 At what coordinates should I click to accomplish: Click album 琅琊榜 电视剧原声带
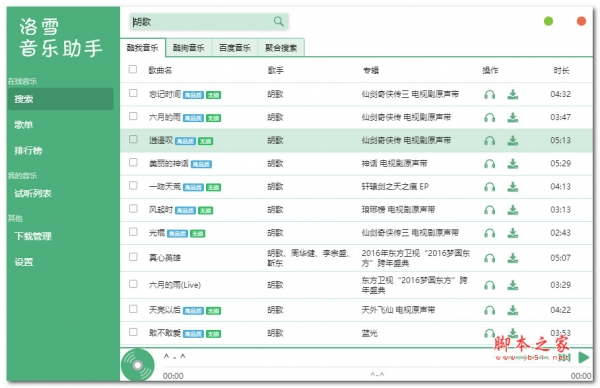398,210
